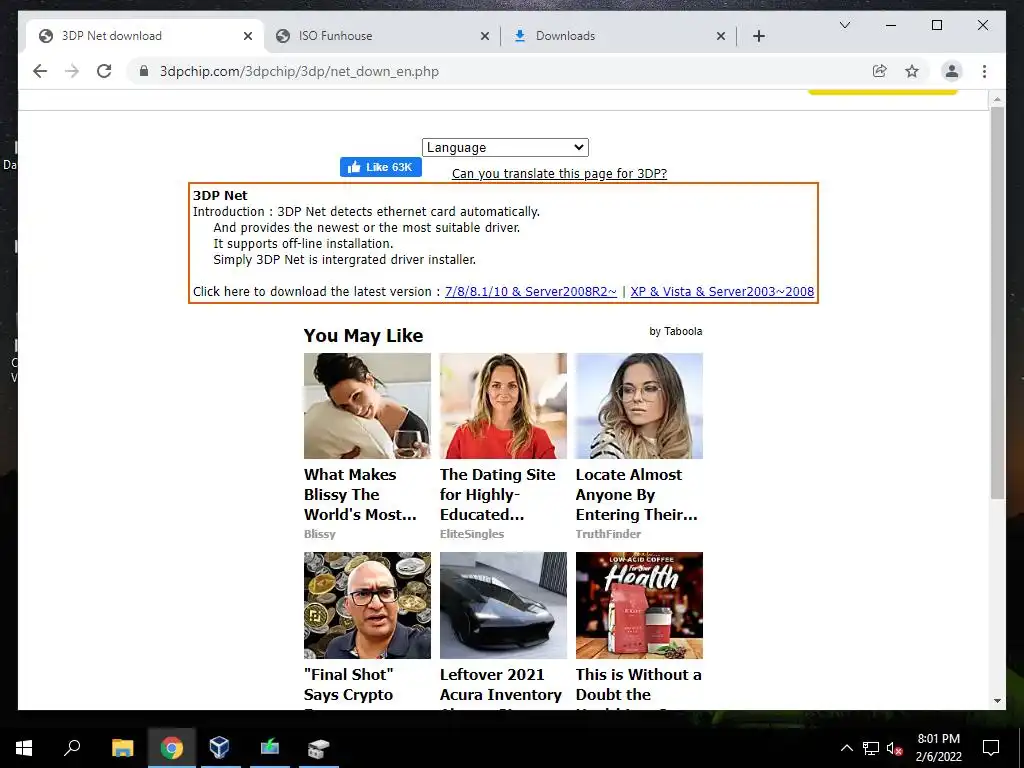Click the scrollbar up arrow

[x=997, y=99]
